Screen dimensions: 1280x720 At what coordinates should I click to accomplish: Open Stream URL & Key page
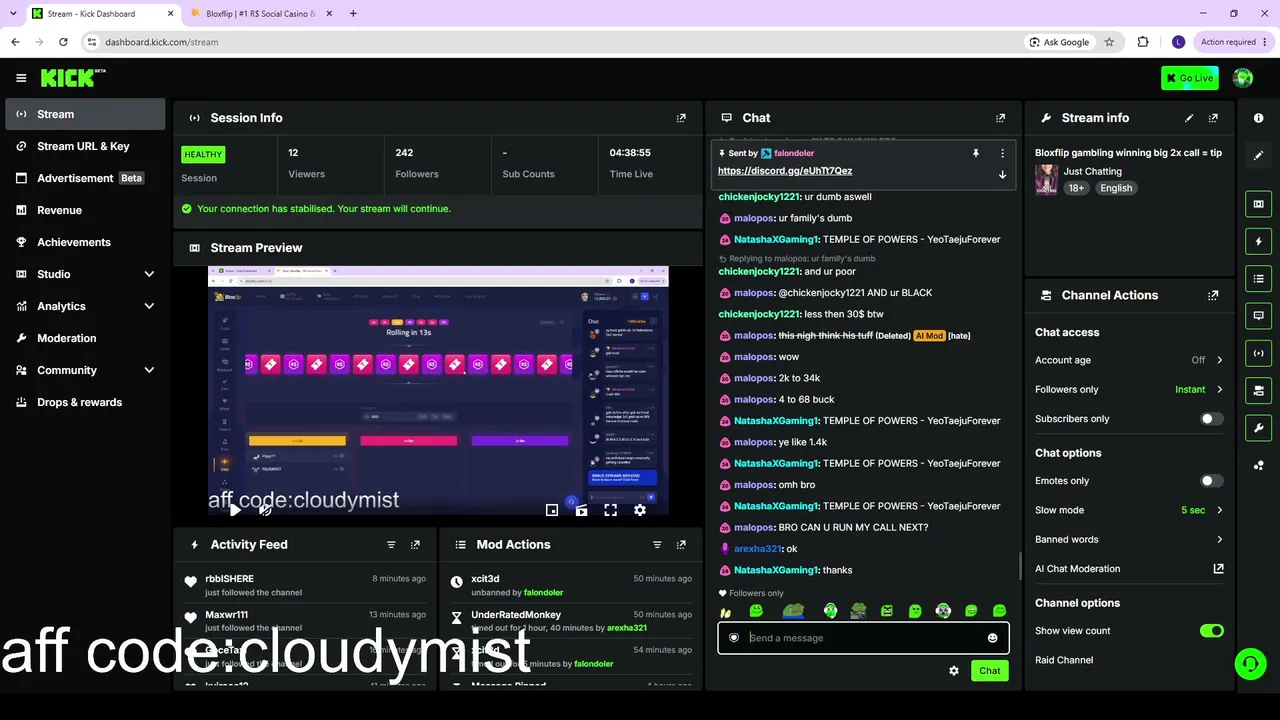[85, 146]
